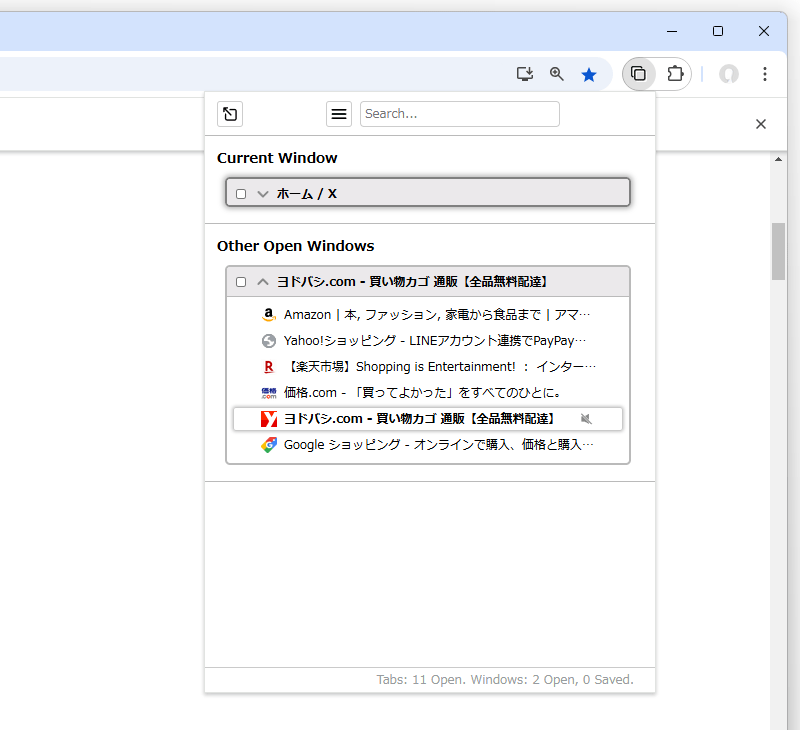Check the ホーム / X window checkbox

241,194
